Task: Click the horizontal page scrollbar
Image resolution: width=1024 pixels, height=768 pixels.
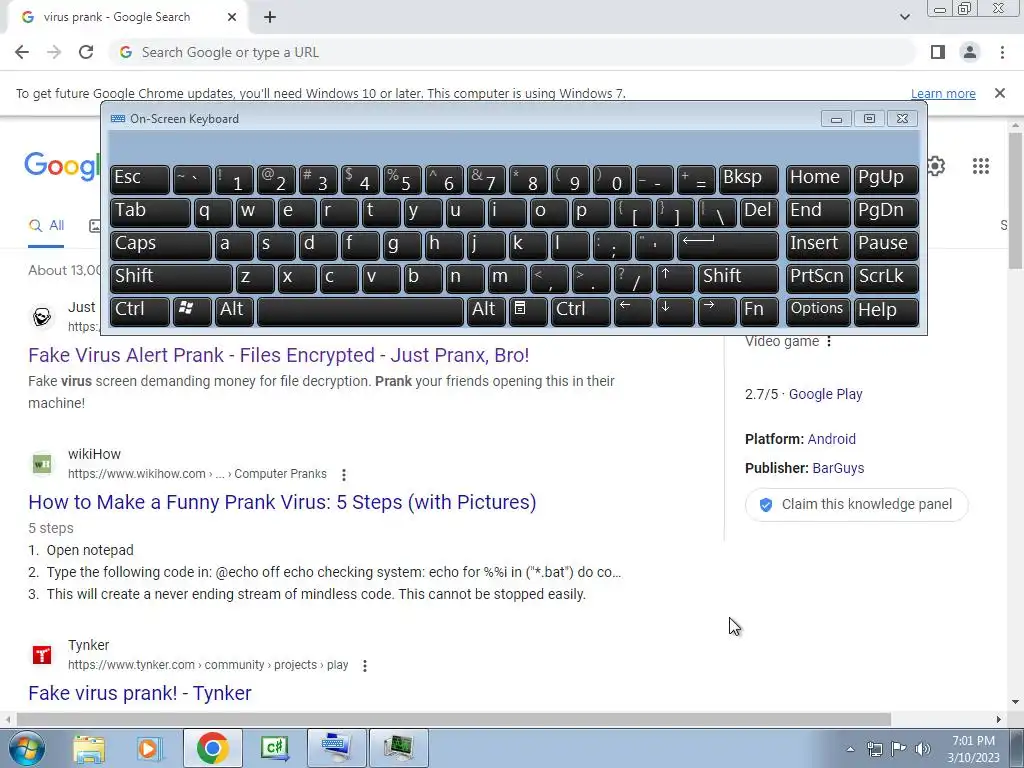Action: (453, 719)
